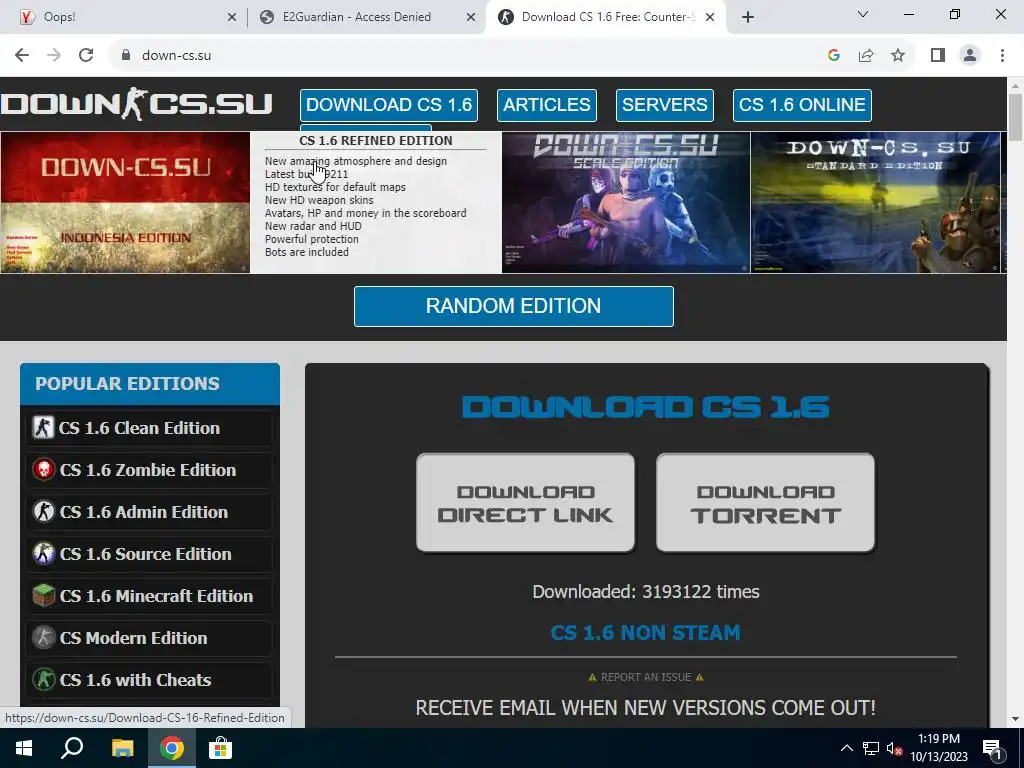This screenshot has width=1024, height=768.
Task: Click the Chrome taskbar icon
Action: pyautogui.click(x=172, y=748)
